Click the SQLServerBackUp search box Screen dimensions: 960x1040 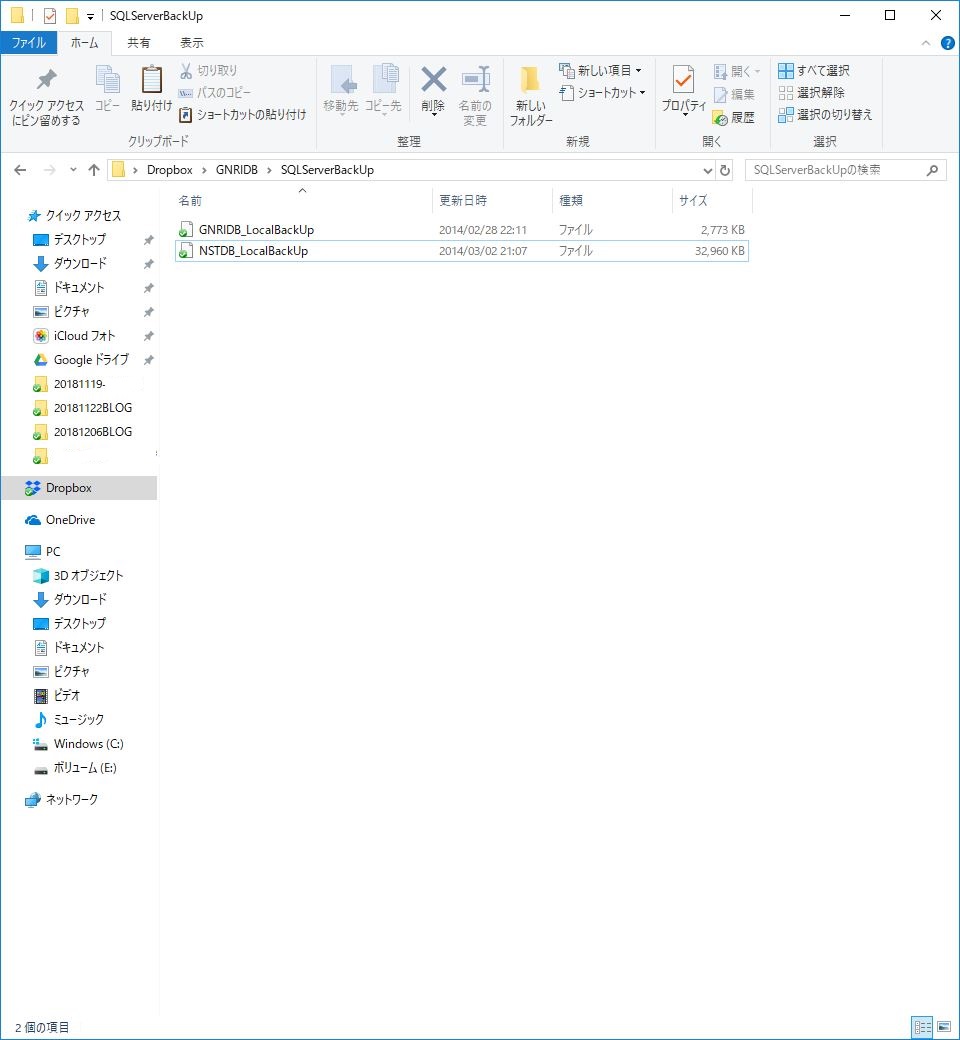pos(836,170)
